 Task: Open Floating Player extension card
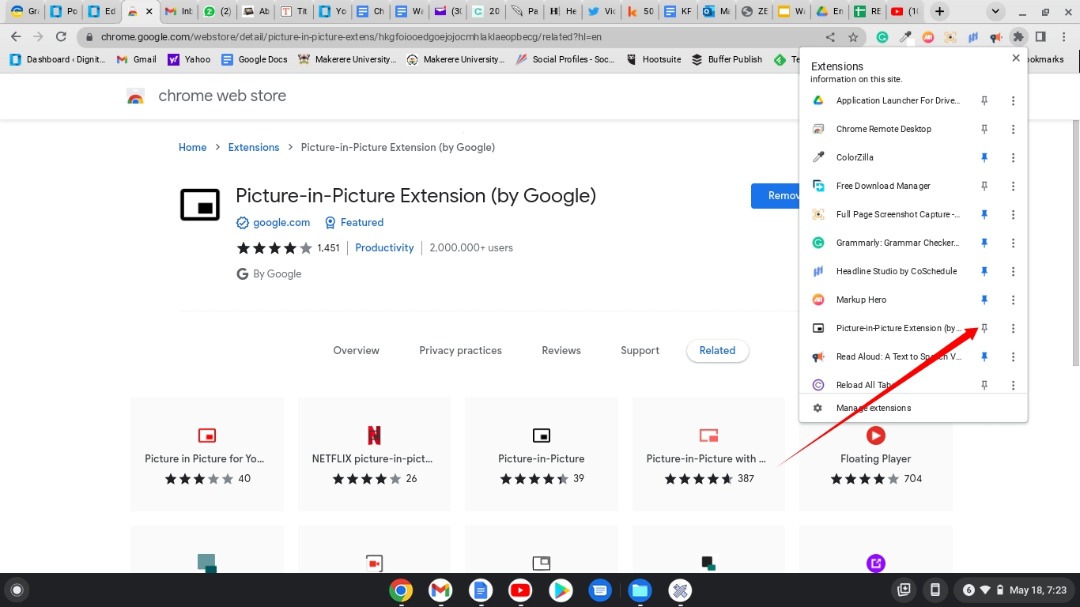click(x=875, y=454)
